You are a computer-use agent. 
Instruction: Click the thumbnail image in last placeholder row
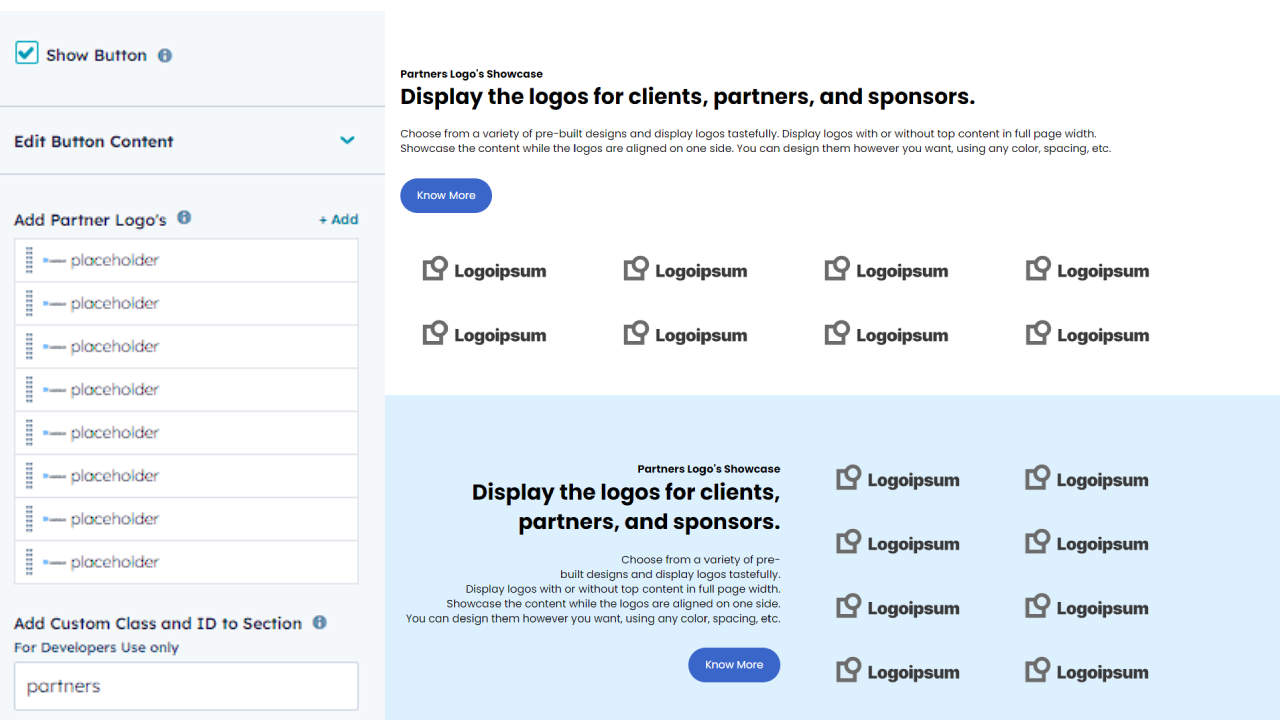[x=54, y=562]
